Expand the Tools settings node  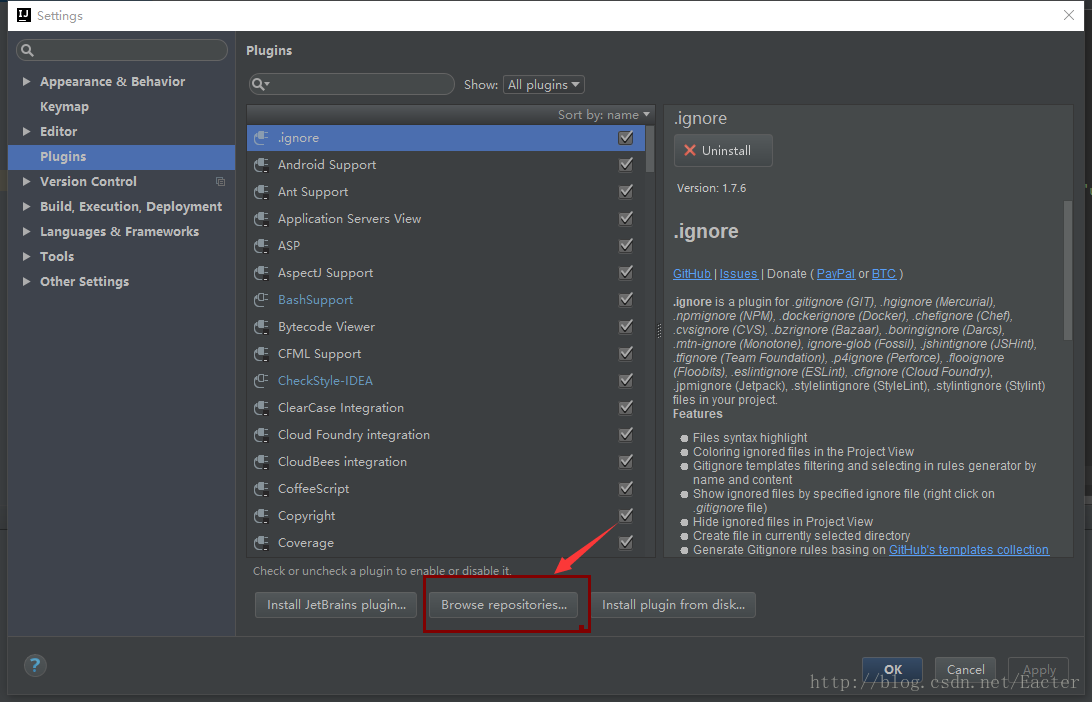click(26, 257)
